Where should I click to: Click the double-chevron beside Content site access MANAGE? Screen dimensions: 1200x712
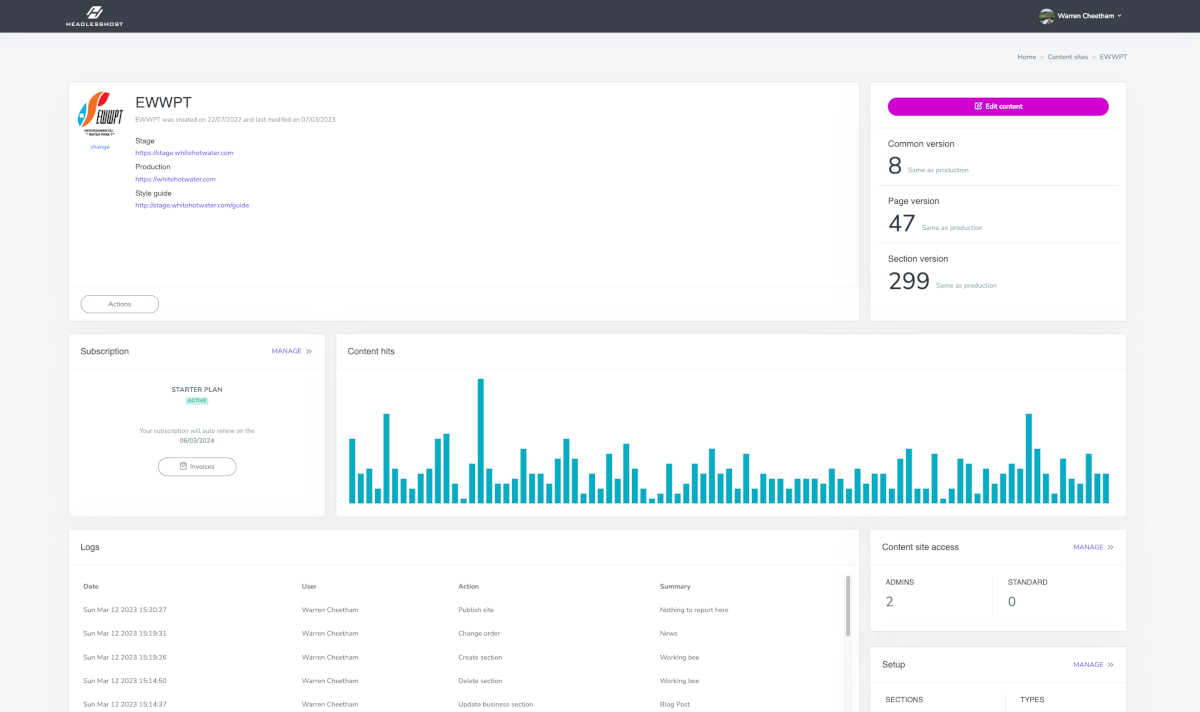[x=1113, y=547]
